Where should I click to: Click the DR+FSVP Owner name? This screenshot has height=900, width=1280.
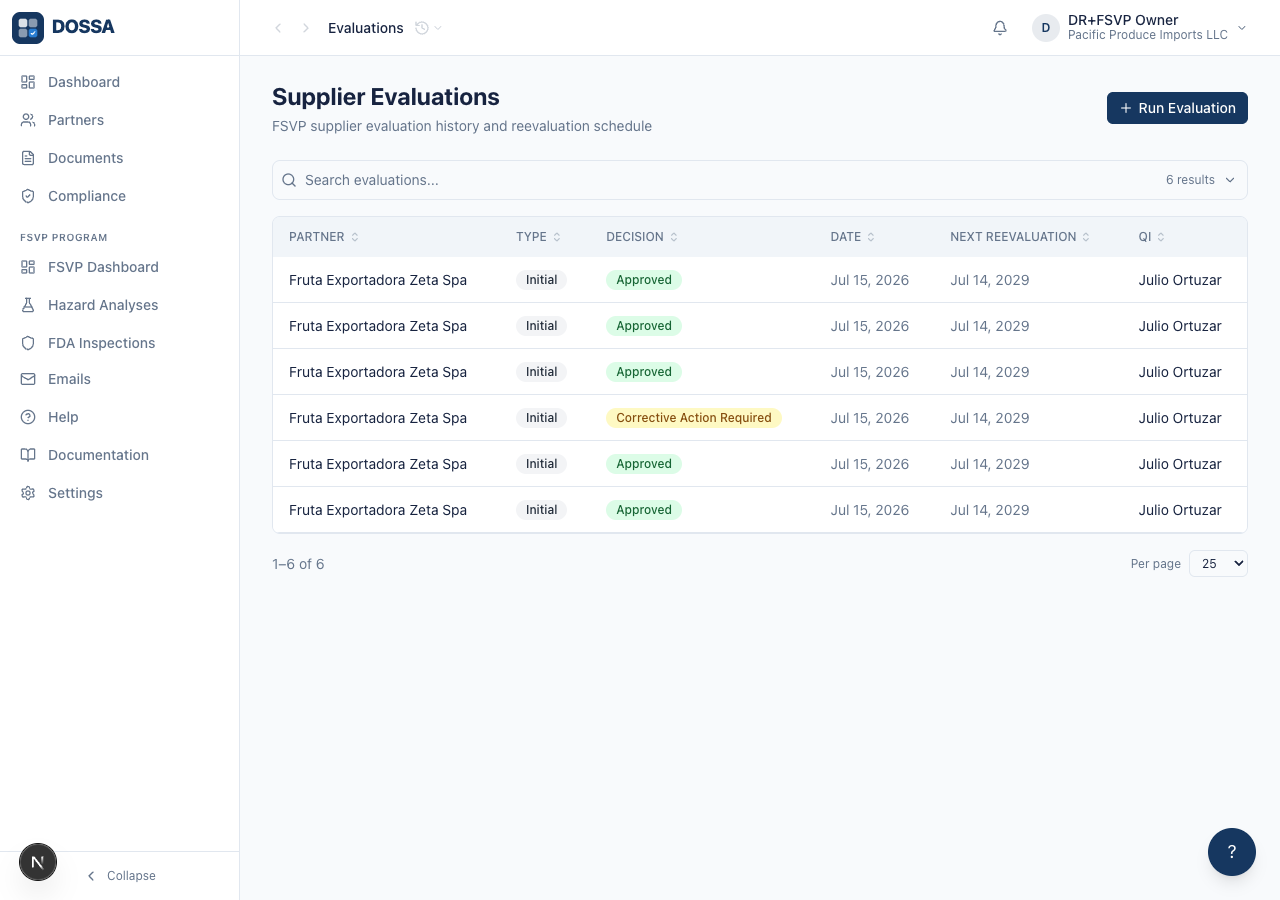pos(1123,20)
